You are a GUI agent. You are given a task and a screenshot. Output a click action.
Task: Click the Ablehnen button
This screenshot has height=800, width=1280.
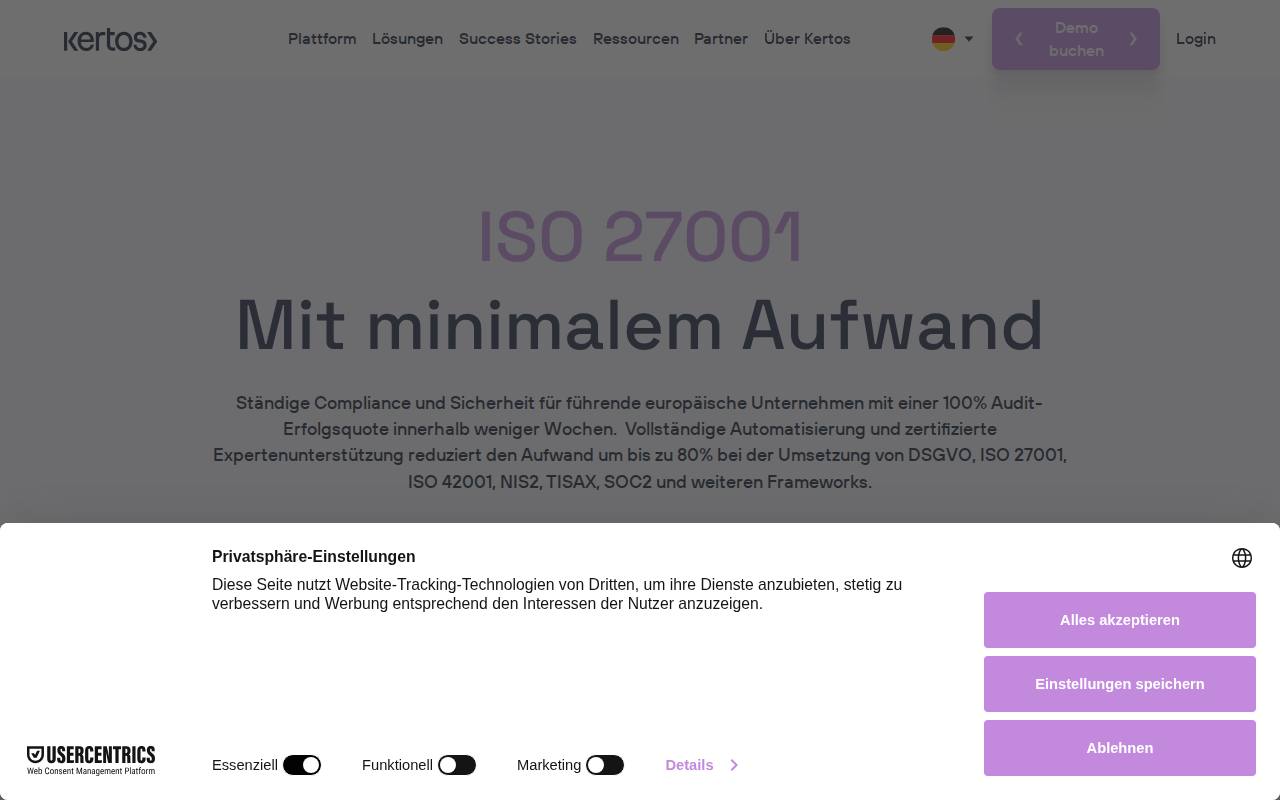coord(1120,748)
